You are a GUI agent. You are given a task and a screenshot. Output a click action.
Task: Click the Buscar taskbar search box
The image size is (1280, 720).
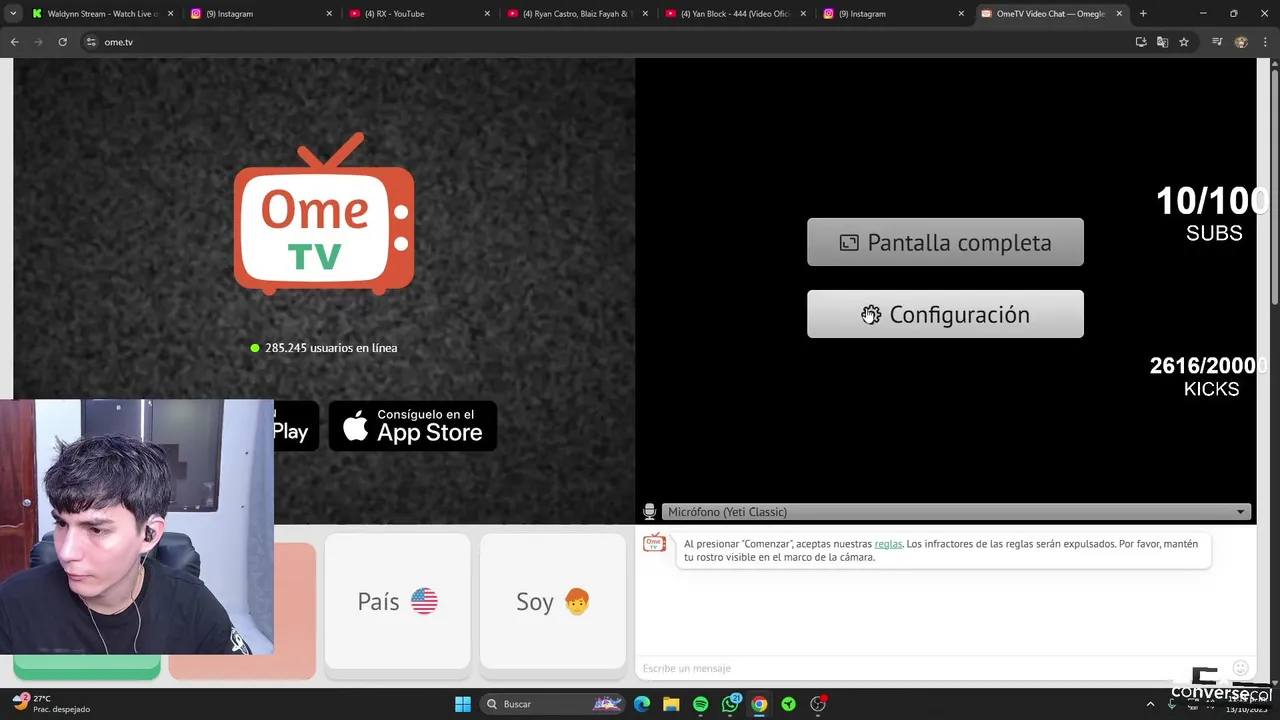(553, 704)
